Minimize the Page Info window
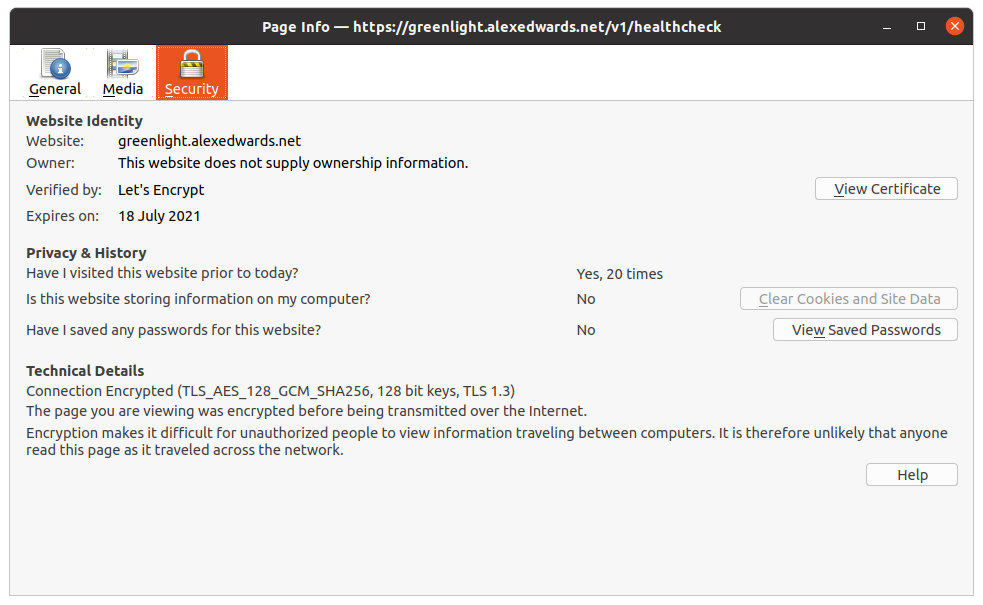Screen dimensions: 983x605 point(887,27)
